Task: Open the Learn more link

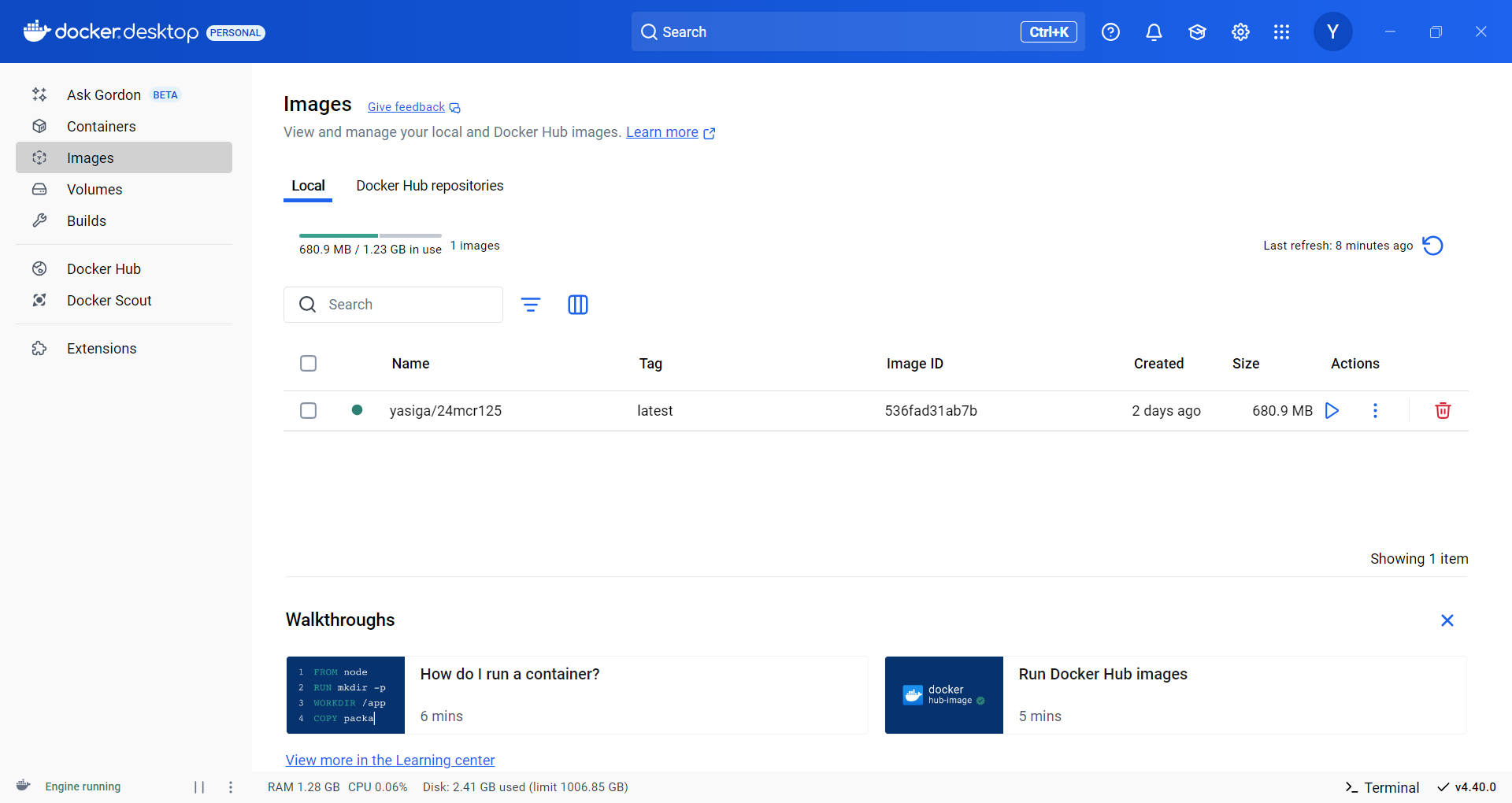Action: coord(670,132)
